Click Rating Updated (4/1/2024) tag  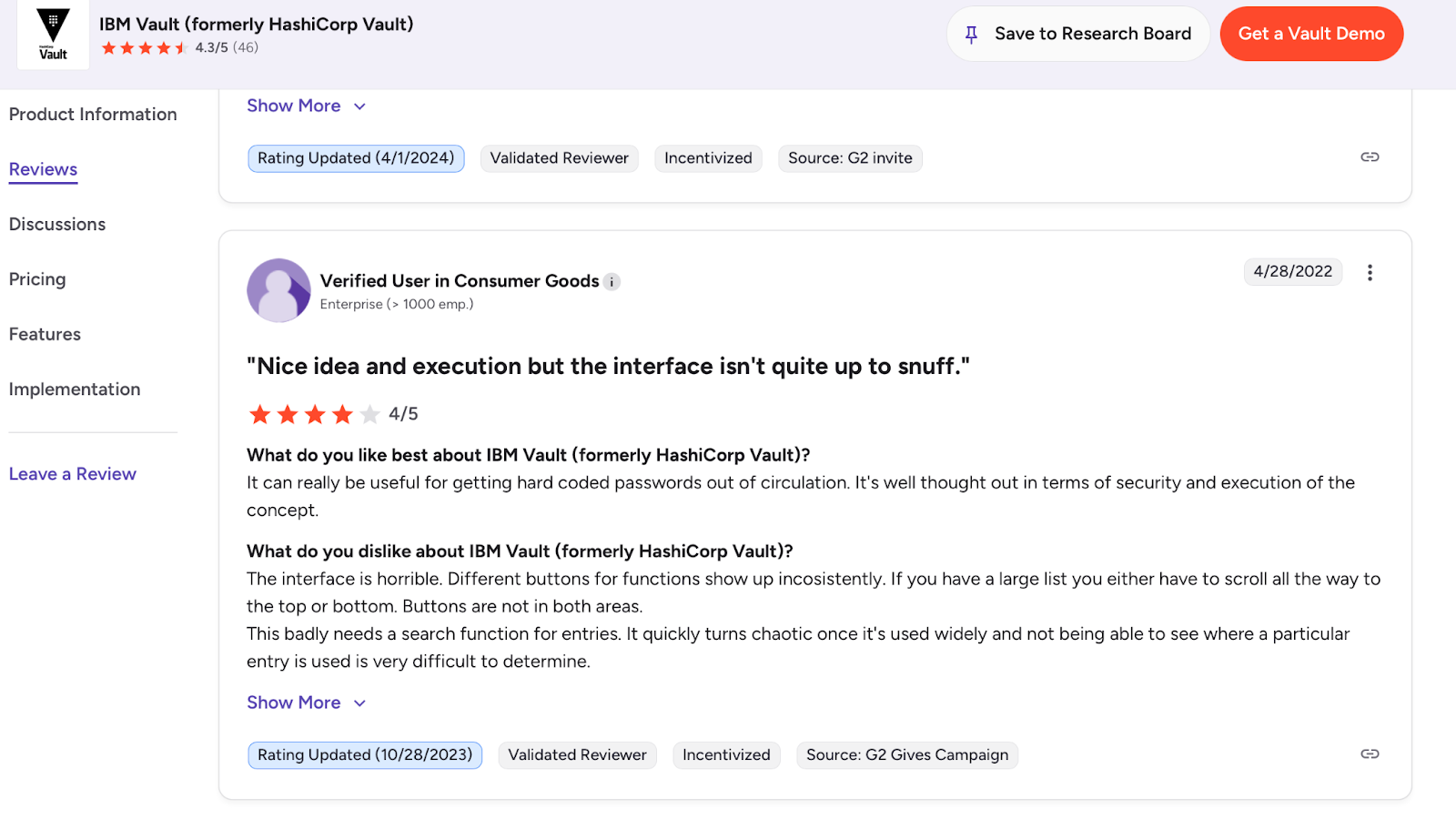coord(356,158)
